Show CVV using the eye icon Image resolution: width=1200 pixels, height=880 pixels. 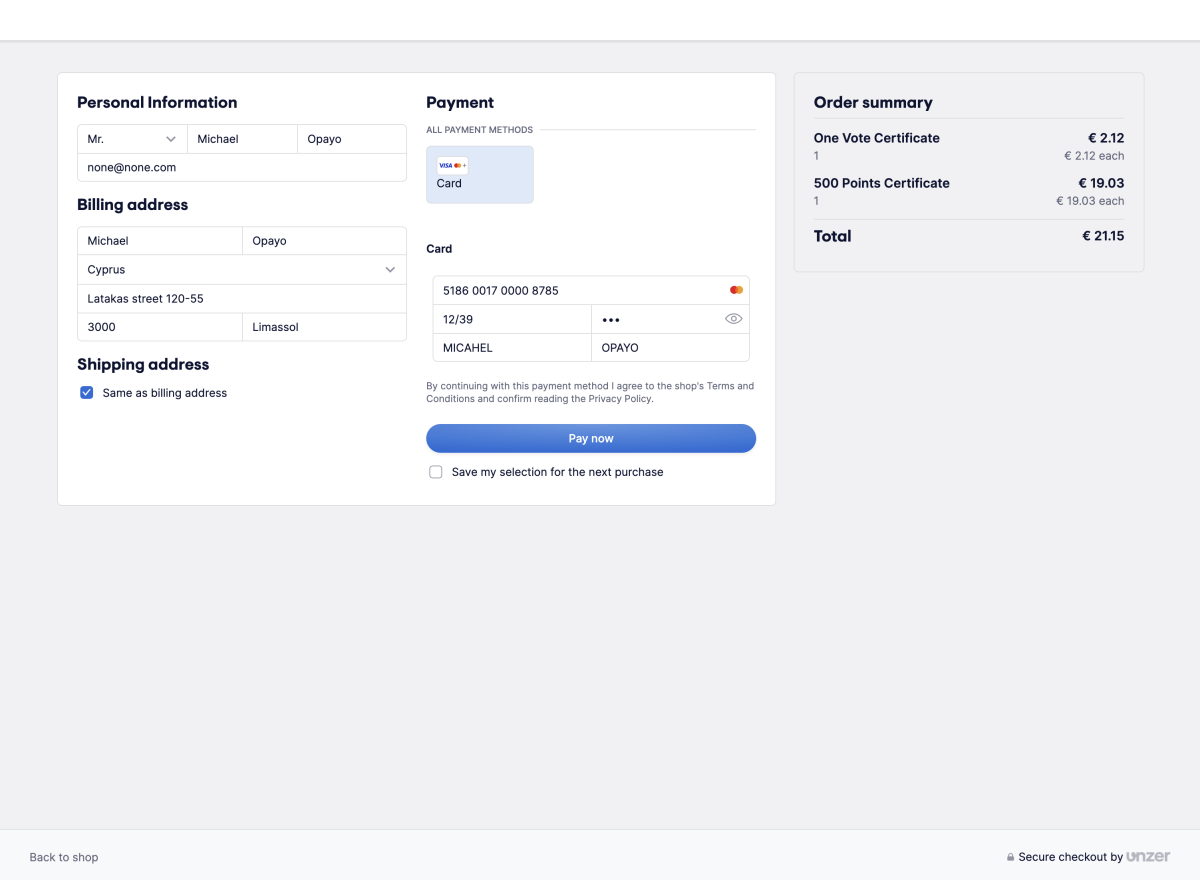733,319
